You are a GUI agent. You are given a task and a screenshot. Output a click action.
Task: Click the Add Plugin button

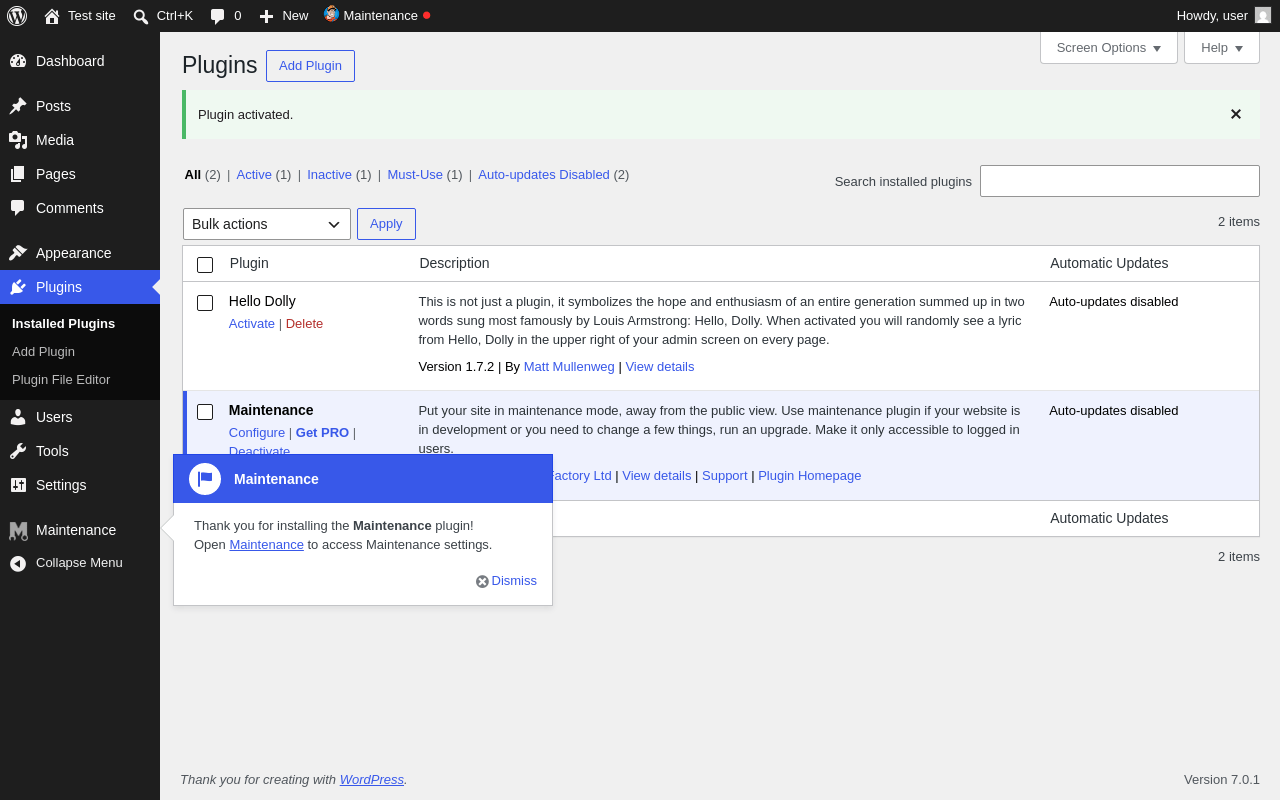[310, 66]
